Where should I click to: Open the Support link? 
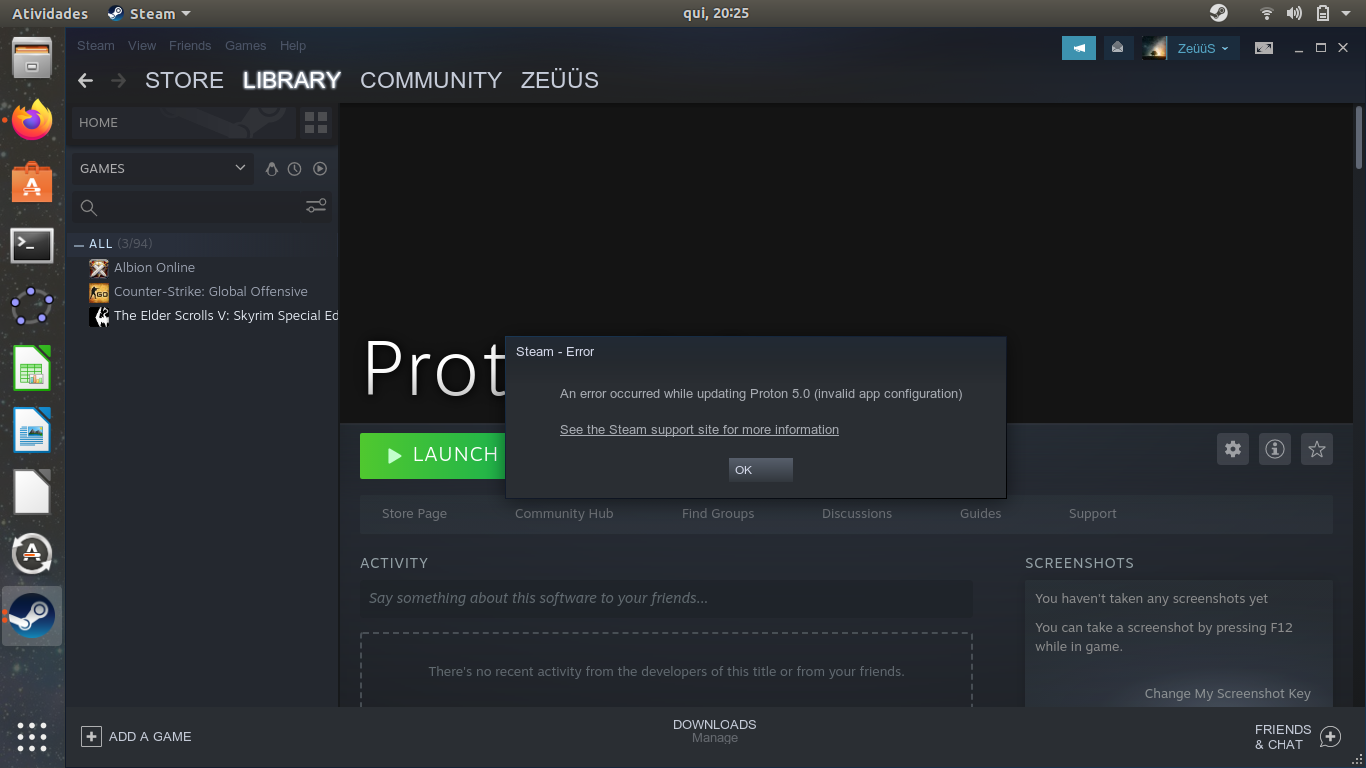[1092, 514]
